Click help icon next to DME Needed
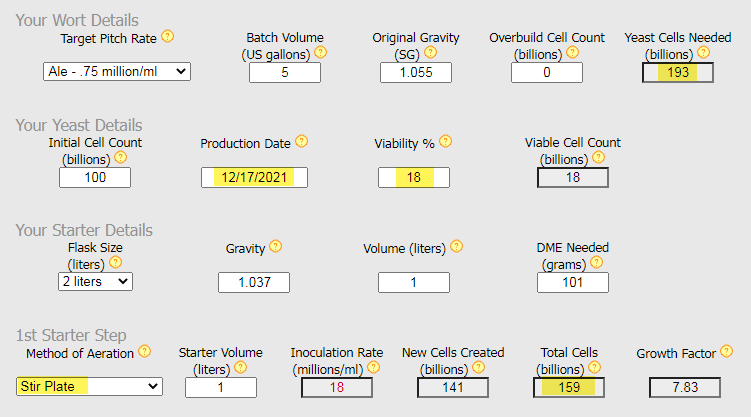The height and width of the screenshot is (417, 751). 597,263
